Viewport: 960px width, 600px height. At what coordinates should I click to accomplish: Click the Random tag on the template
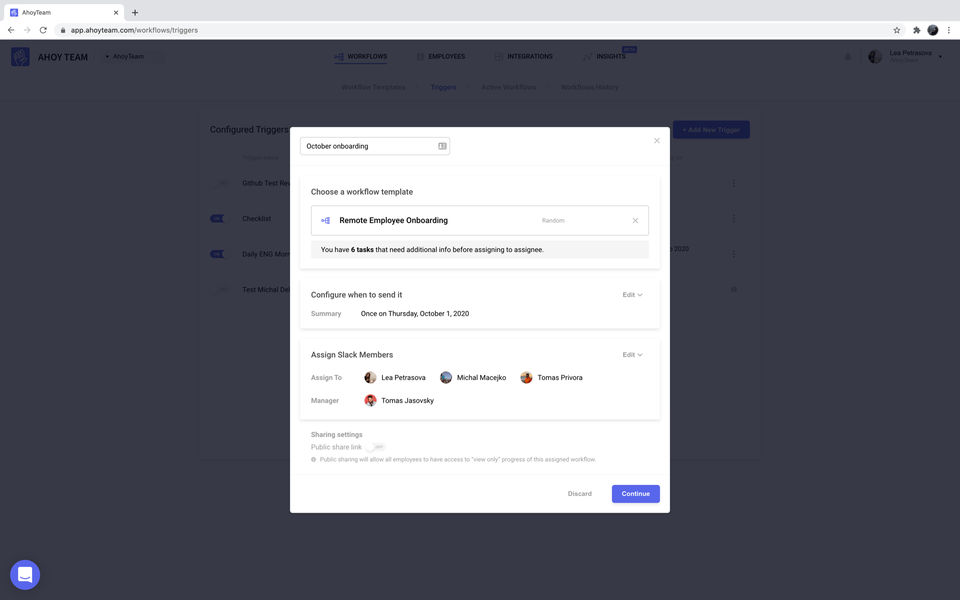pyautogui.click(x=553, y=220)
